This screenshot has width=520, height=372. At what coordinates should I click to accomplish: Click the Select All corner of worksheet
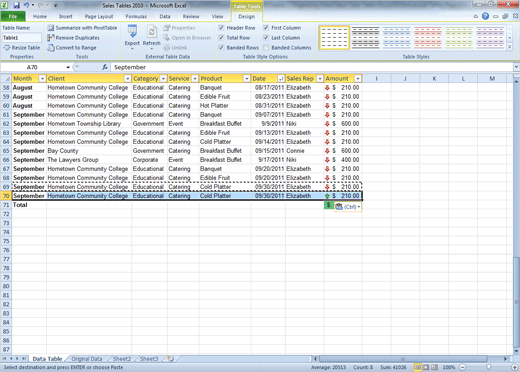pos(6,78)
